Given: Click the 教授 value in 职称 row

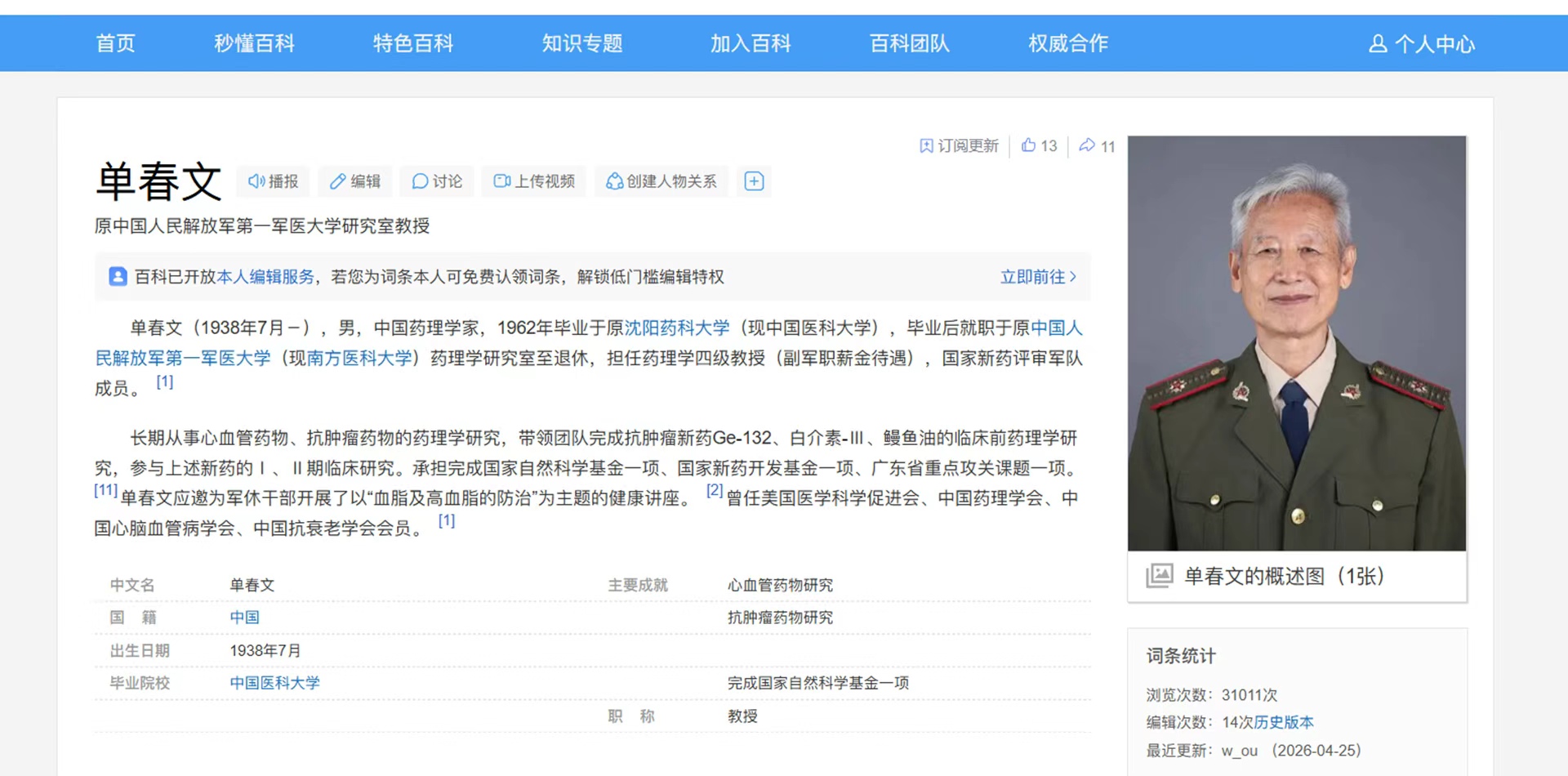Looking at the screenshot, I should click(742, 716).
